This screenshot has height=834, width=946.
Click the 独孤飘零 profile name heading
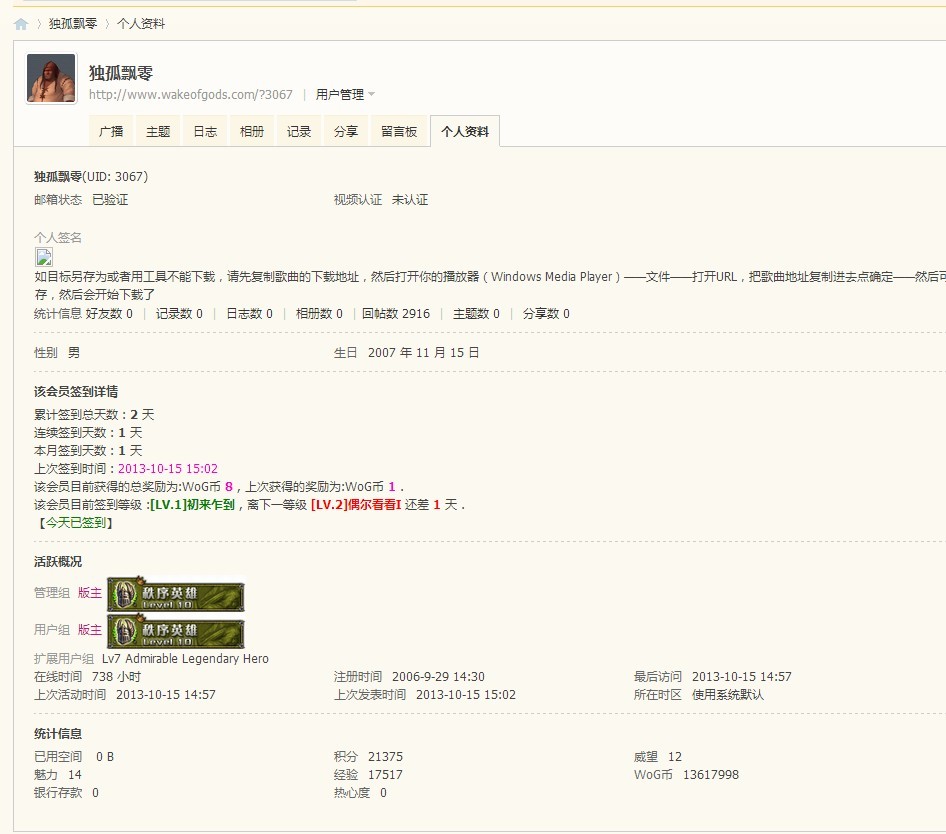click(x=121, y=73)
